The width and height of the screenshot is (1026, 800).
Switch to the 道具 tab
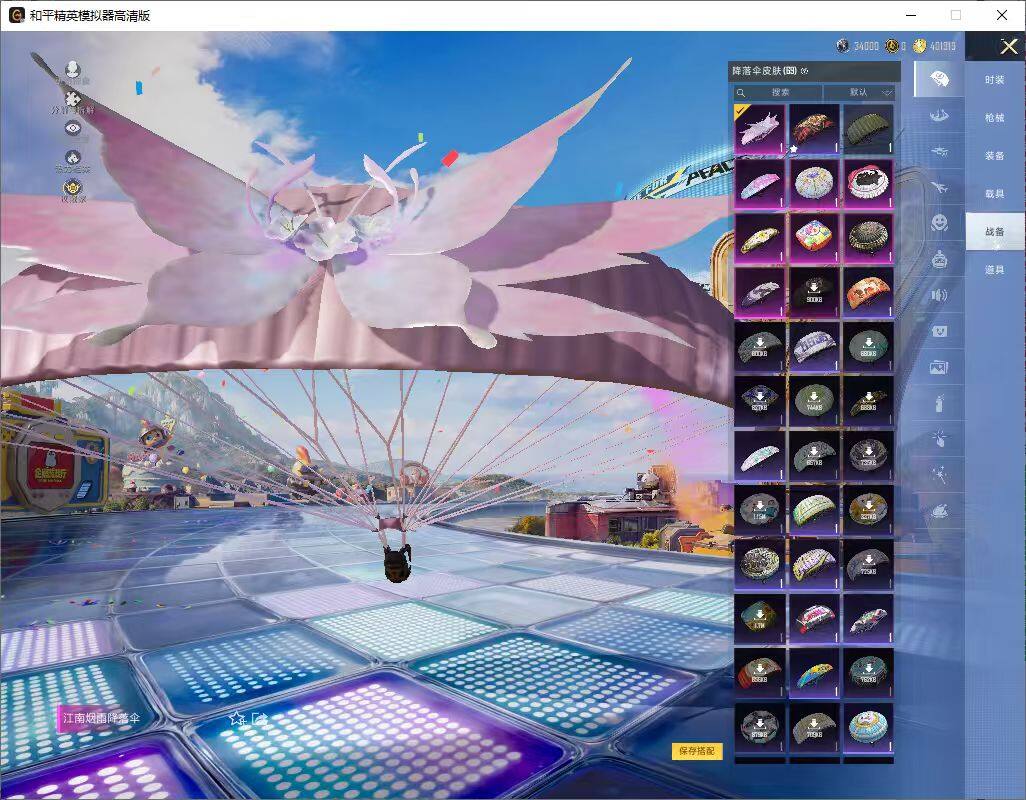coord(995,270)
